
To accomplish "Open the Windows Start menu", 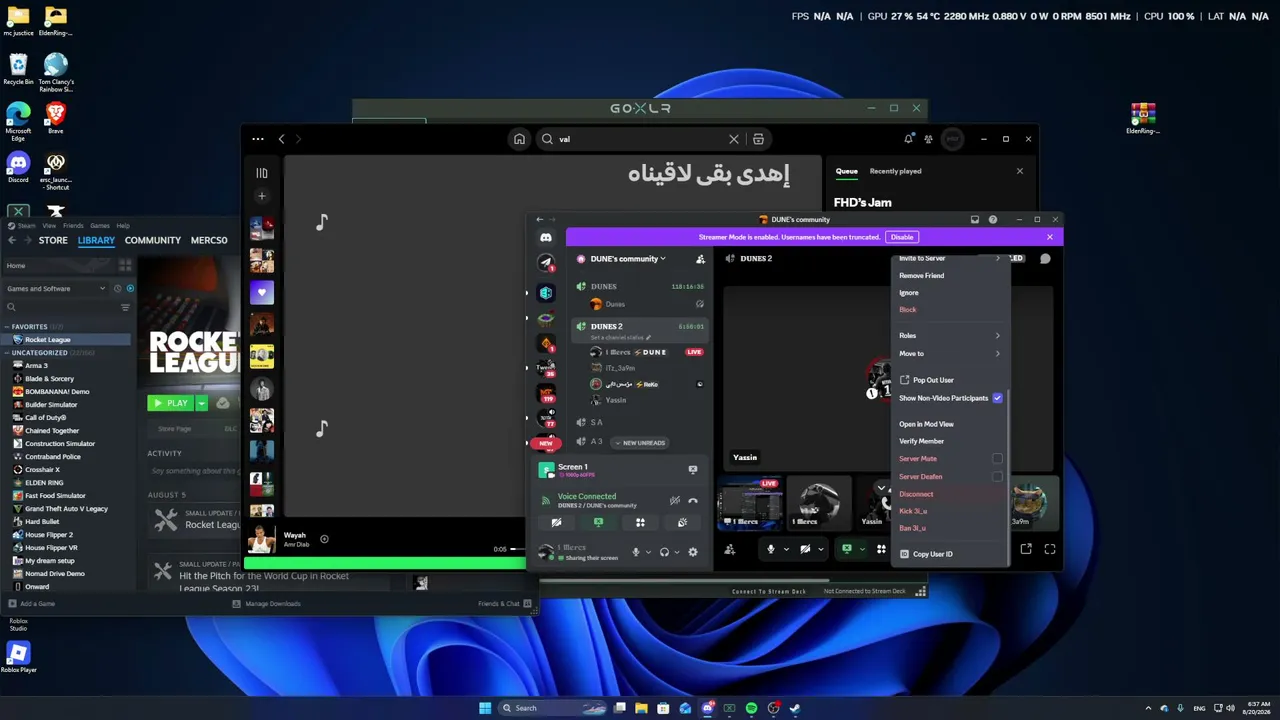I will [485, 708].
